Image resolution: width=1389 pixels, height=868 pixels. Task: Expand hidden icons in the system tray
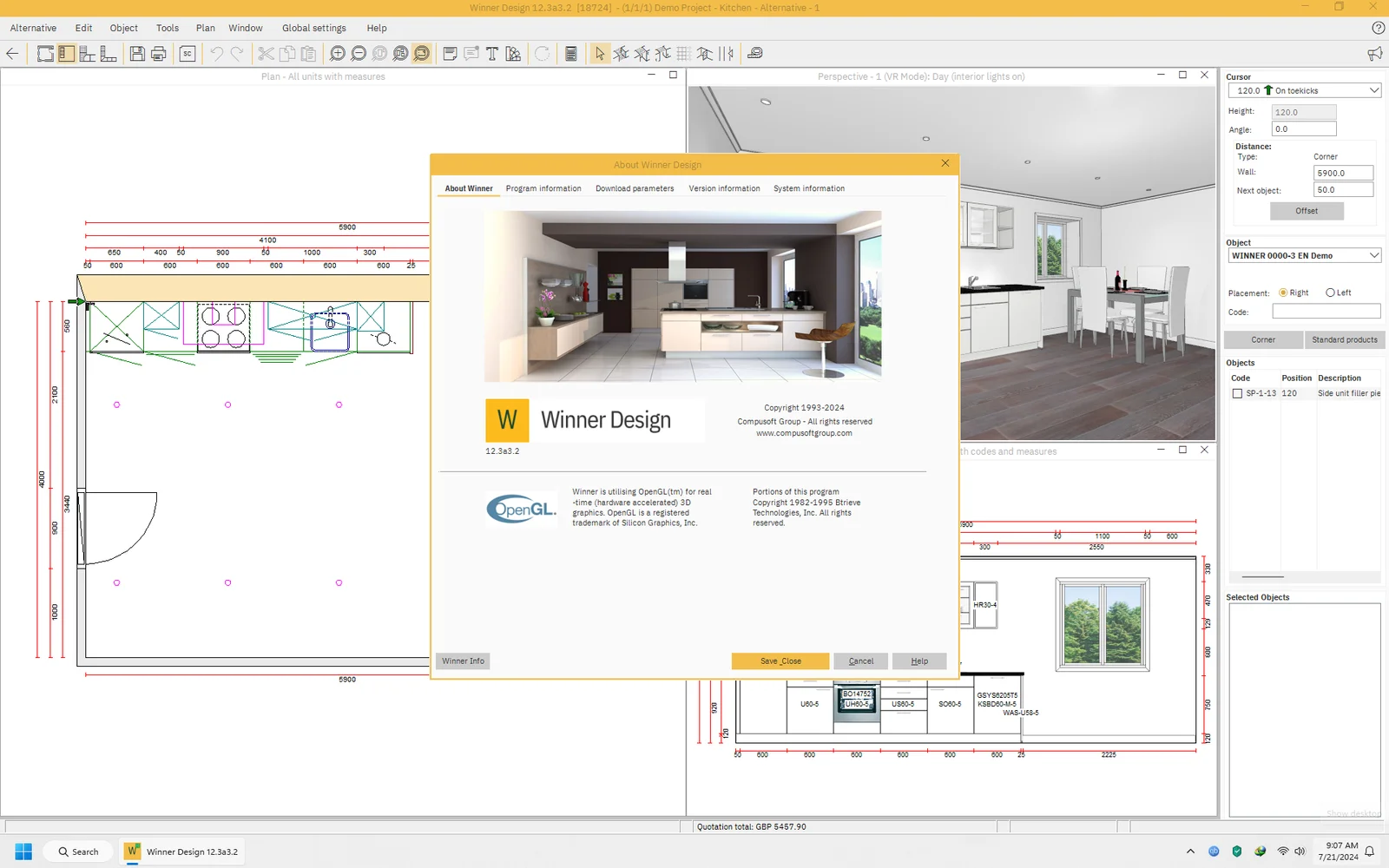(x=1190, y=852)
